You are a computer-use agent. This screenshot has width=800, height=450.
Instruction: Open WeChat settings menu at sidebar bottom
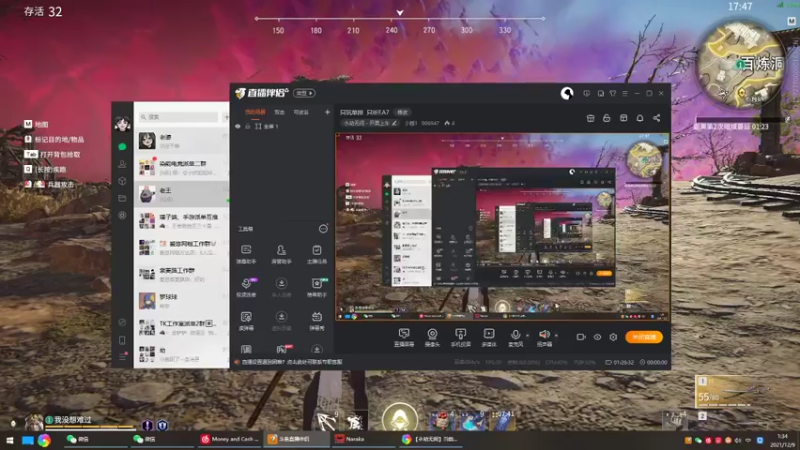(122, 357)
